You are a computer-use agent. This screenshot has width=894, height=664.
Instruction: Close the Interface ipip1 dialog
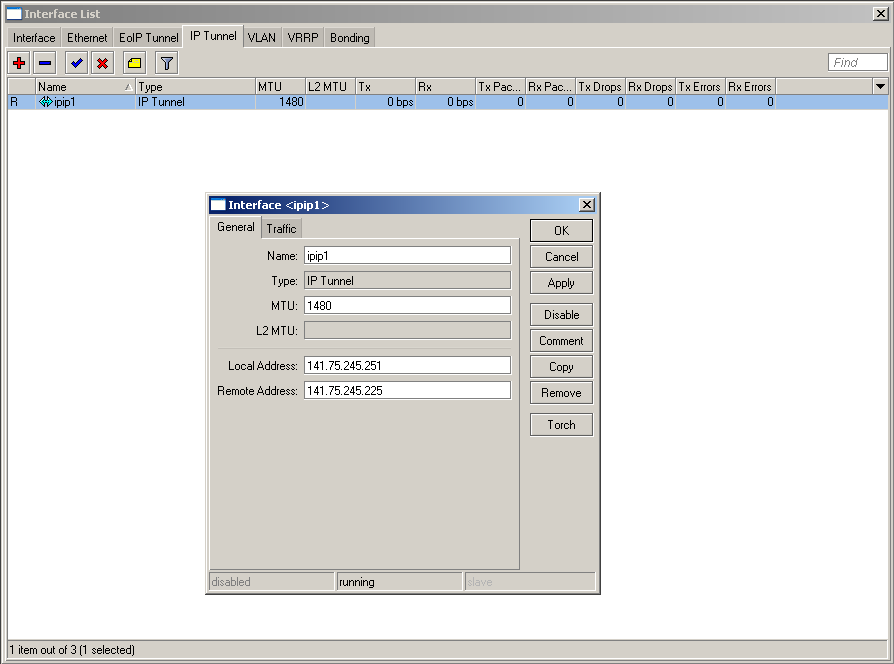[587, 205]
